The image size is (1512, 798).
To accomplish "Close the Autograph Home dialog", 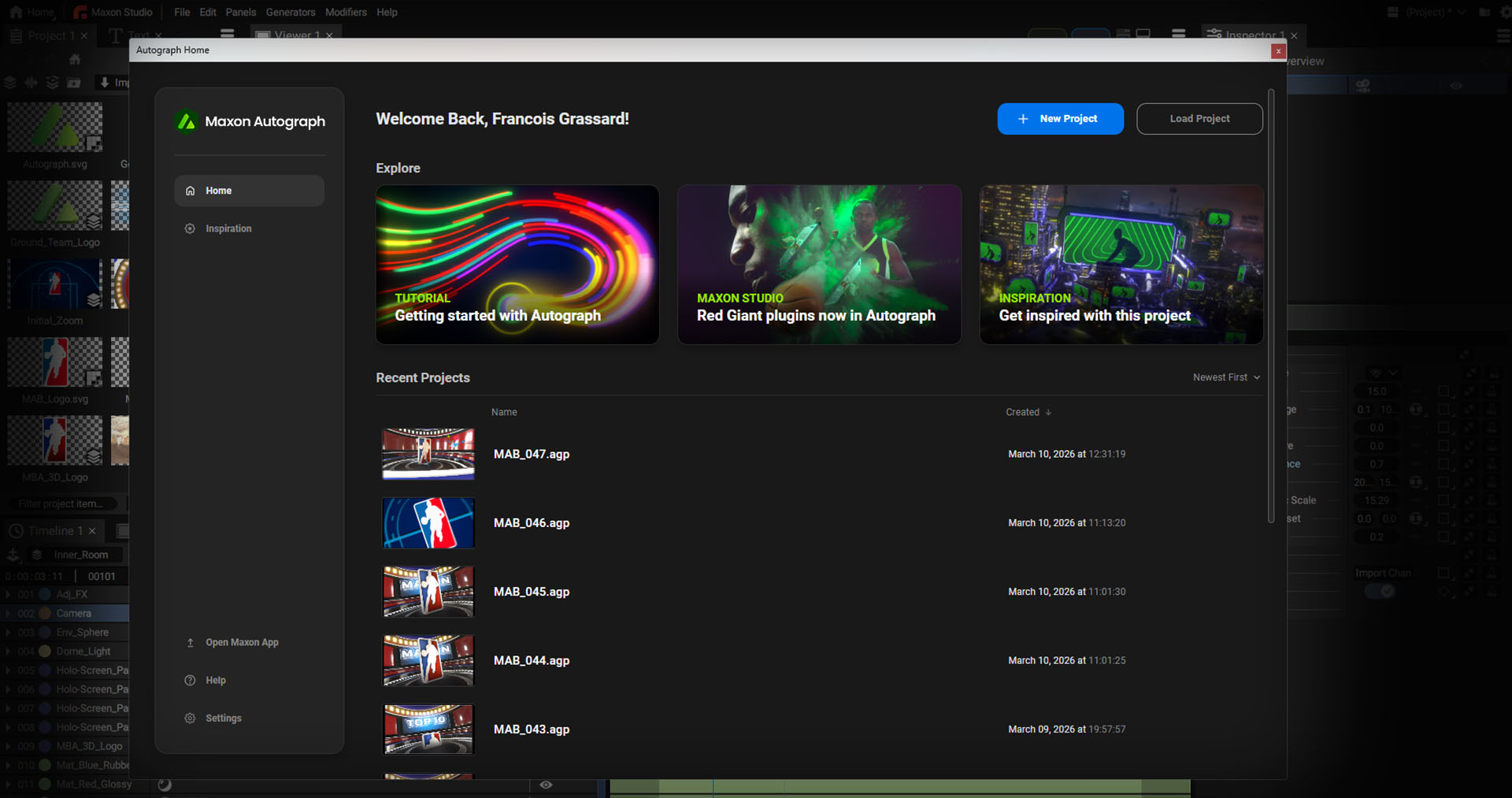I will 1278,51.
